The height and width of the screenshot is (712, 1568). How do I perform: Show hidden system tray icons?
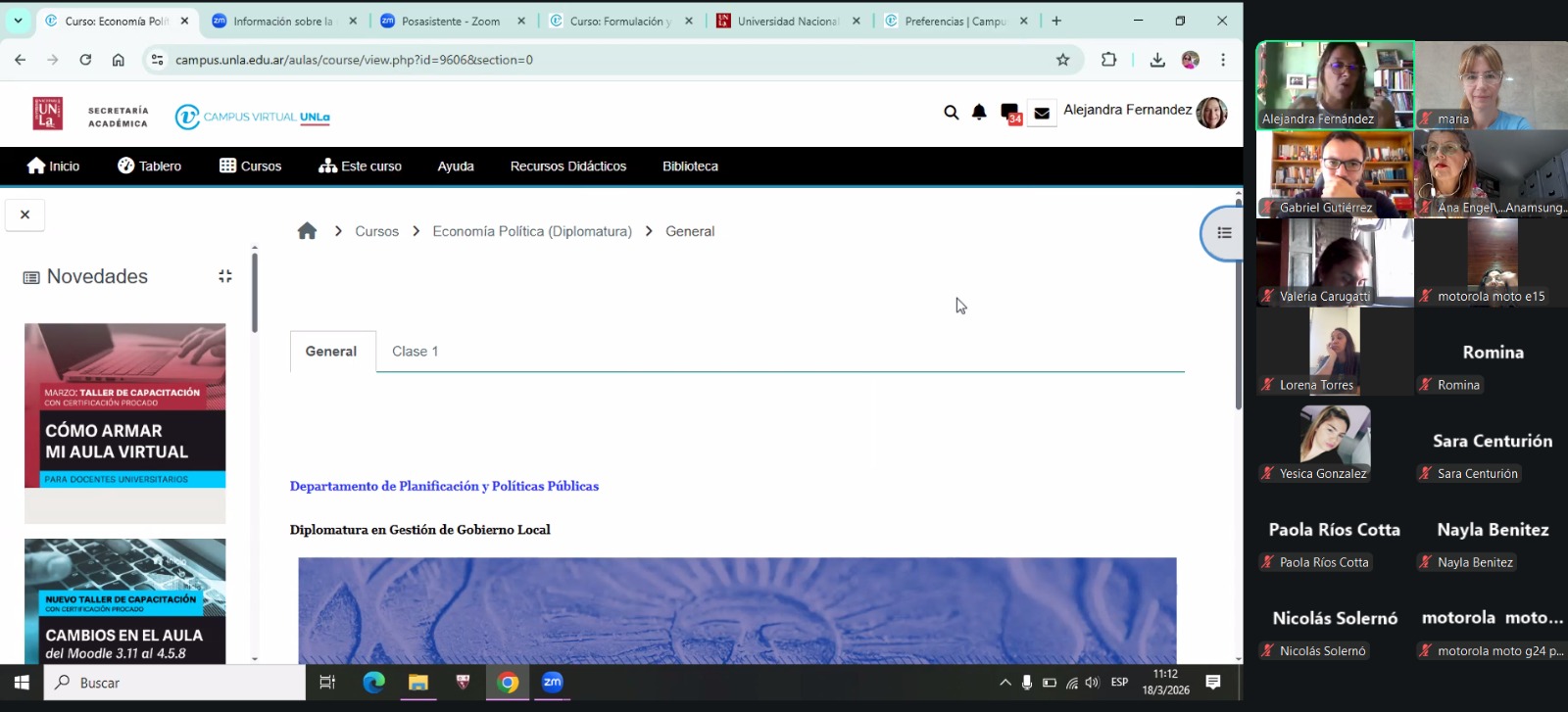click(1004, 683)
